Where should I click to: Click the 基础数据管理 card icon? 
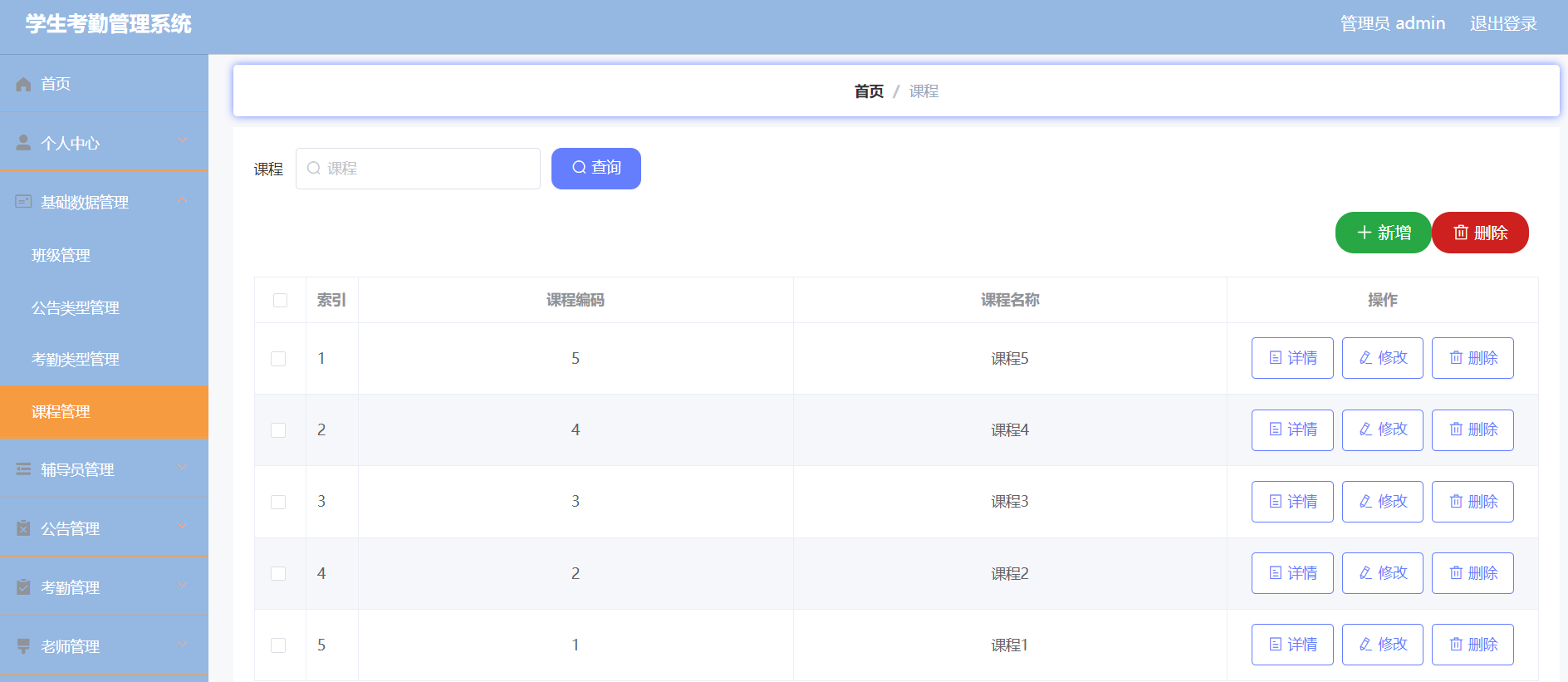pos(23,202)
